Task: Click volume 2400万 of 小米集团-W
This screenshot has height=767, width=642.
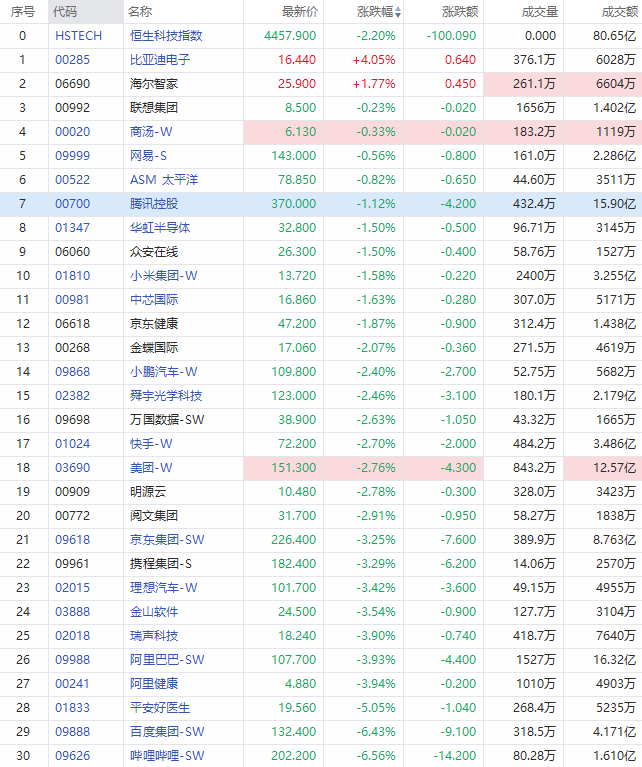Action: tap(536, 275)
